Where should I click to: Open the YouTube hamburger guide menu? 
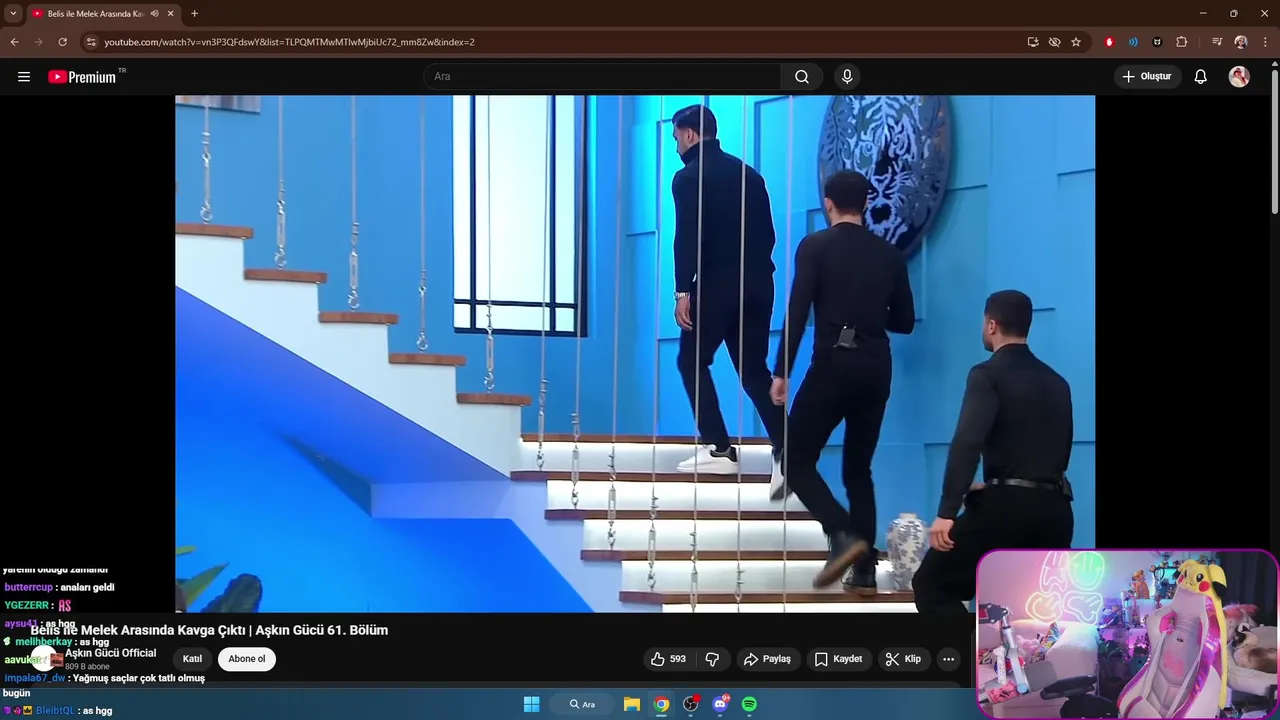point(24,77)
